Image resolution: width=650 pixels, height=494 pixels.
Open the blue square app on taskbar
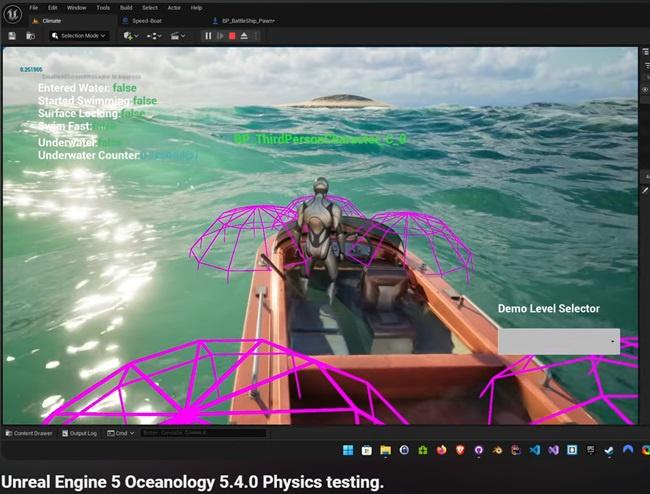point(572,450)
